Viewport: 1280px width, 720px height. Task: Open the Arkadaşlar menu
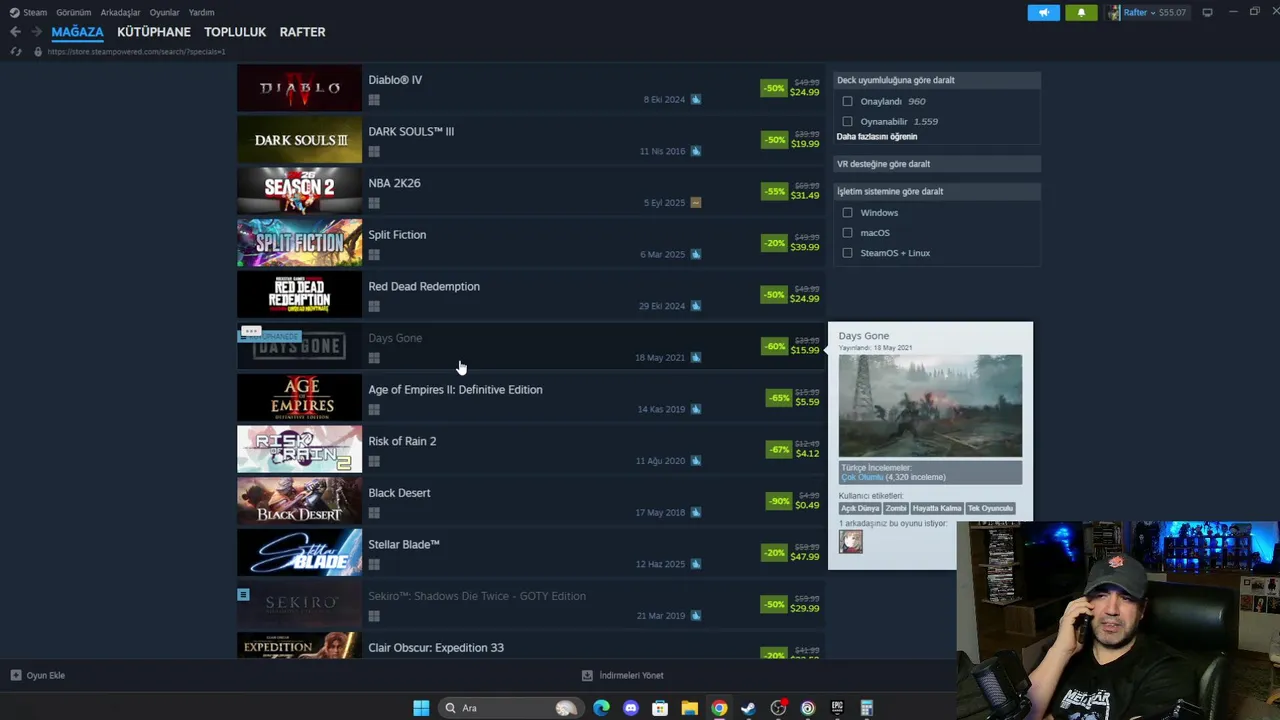pyautogui.click(x=120, y=12)
